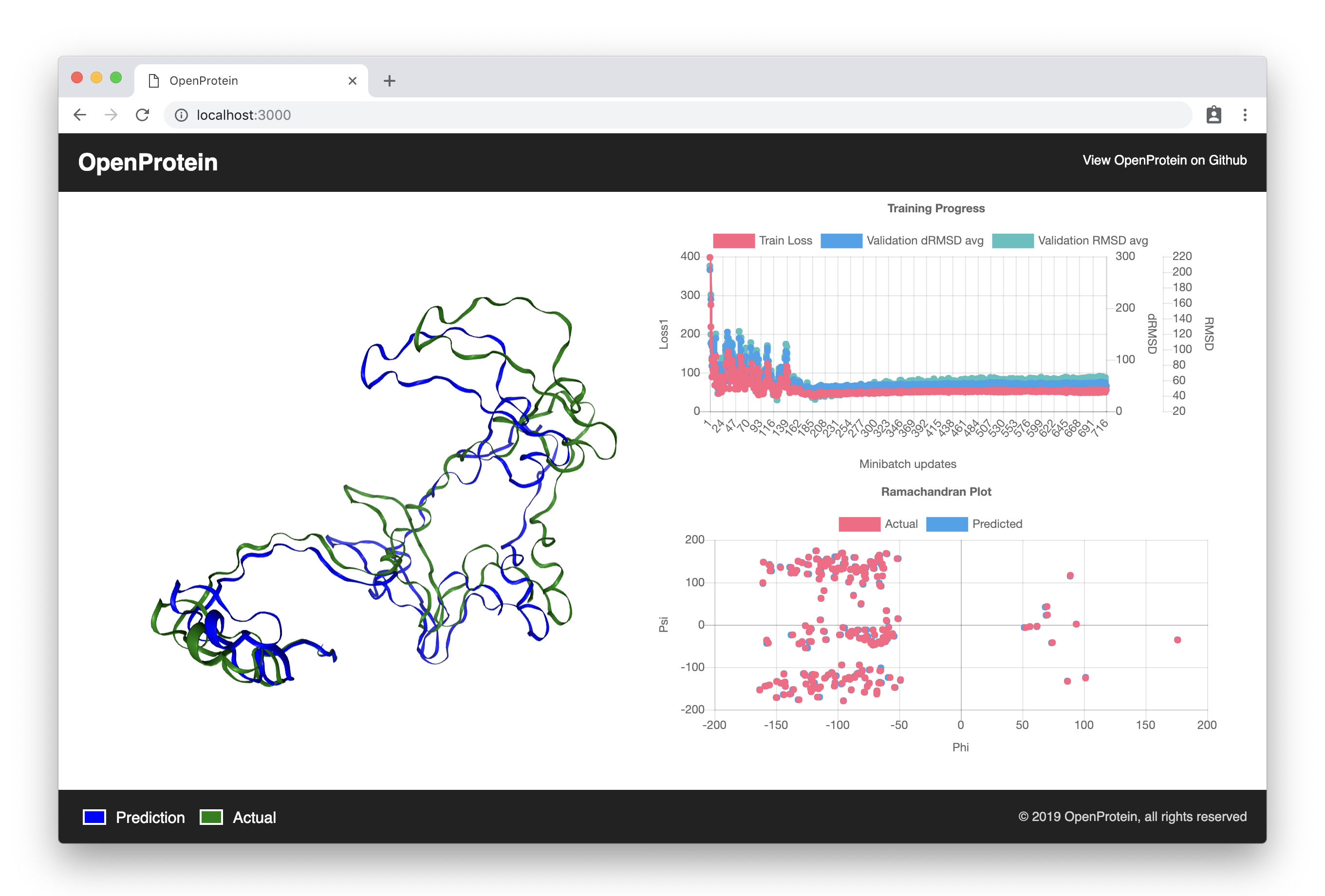The height and width of the screenshot is (896, 1325).
Task: Click View OpenProtein on Github link
Action: point(1164,161)
